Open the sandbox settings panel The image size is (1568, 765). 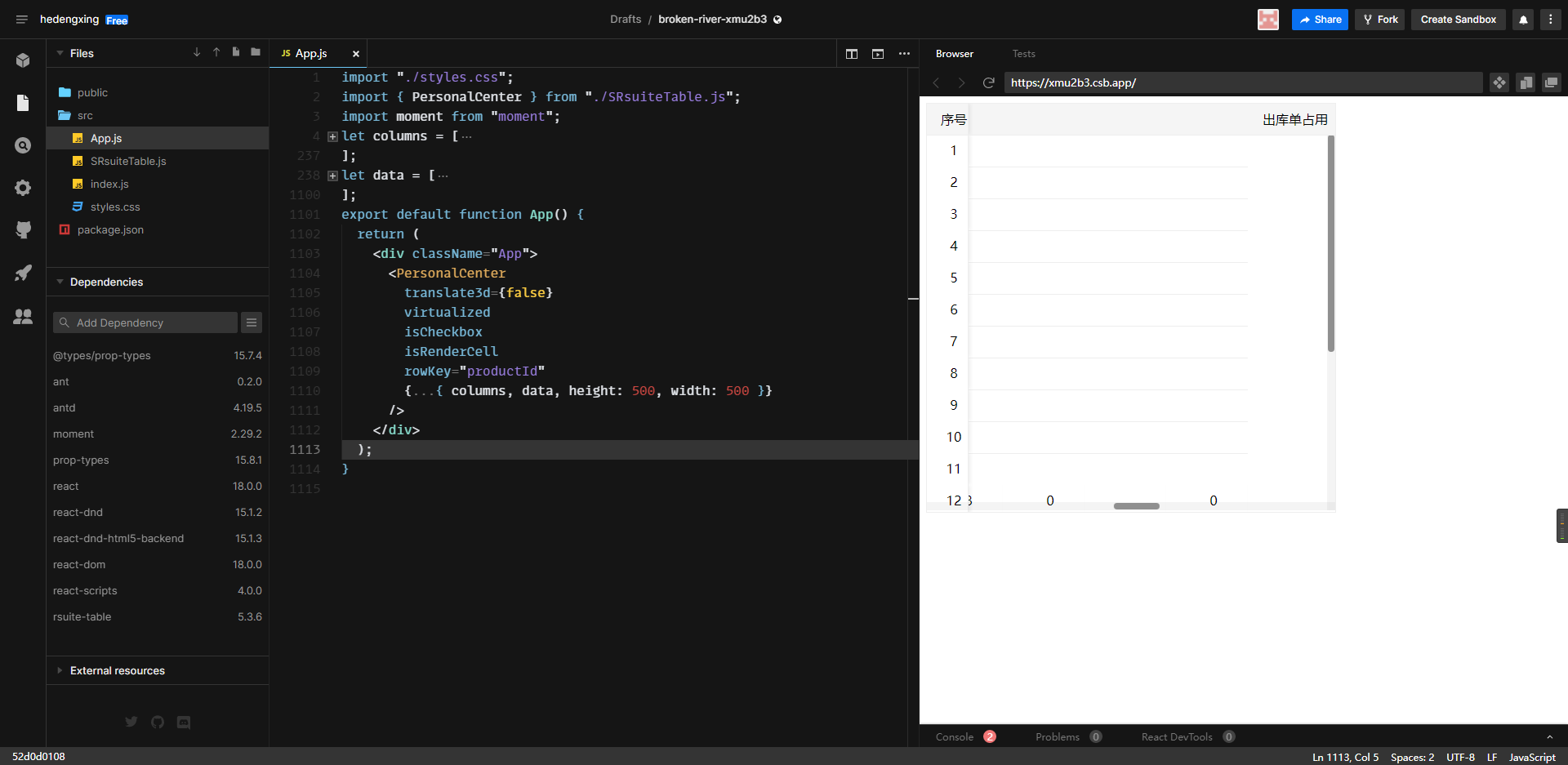tap(23, 188)
